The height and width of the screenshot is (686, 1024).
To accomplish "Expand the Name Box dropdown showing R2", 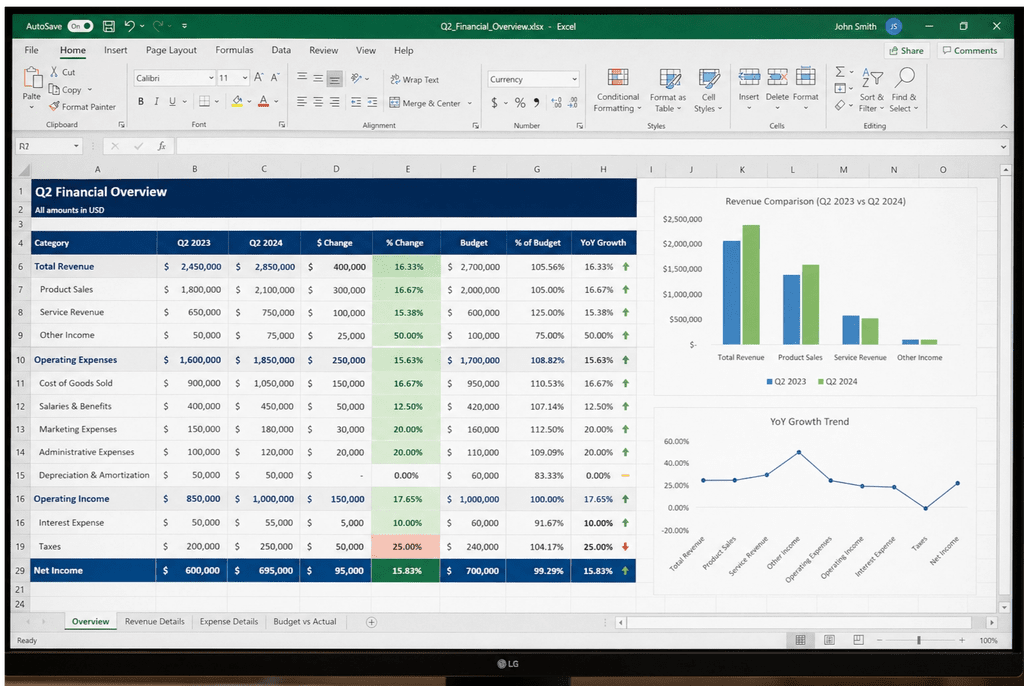I will click(76, 146).
